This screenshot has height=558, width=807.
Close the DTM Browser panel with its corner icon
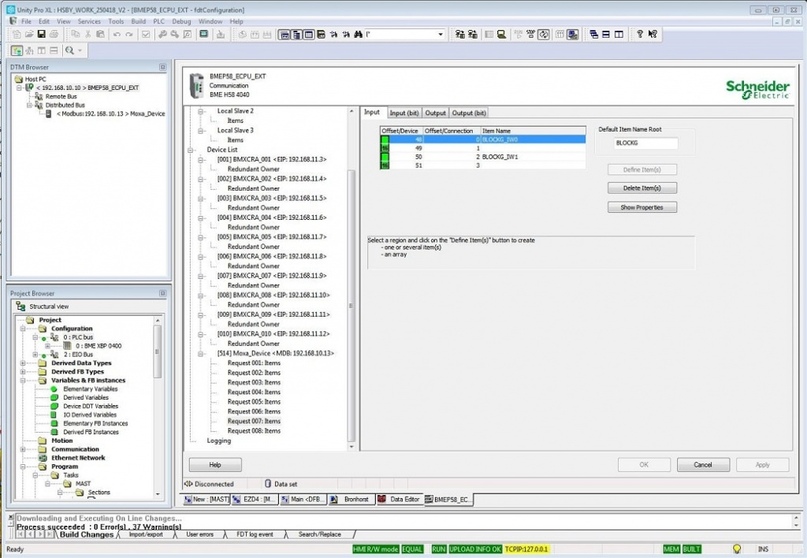[163, 67]
